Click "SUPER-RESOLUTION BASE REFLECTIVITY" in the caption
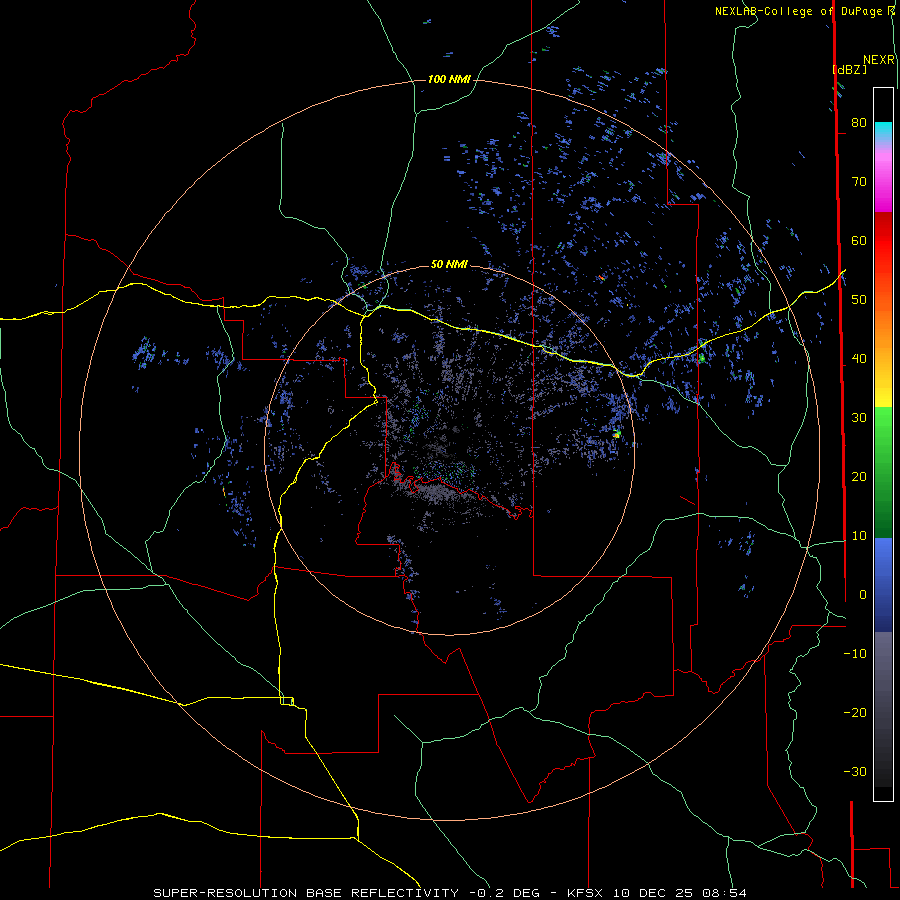This screenshot has width=900, height=900. pyautogui.click(x=306, y=893)
